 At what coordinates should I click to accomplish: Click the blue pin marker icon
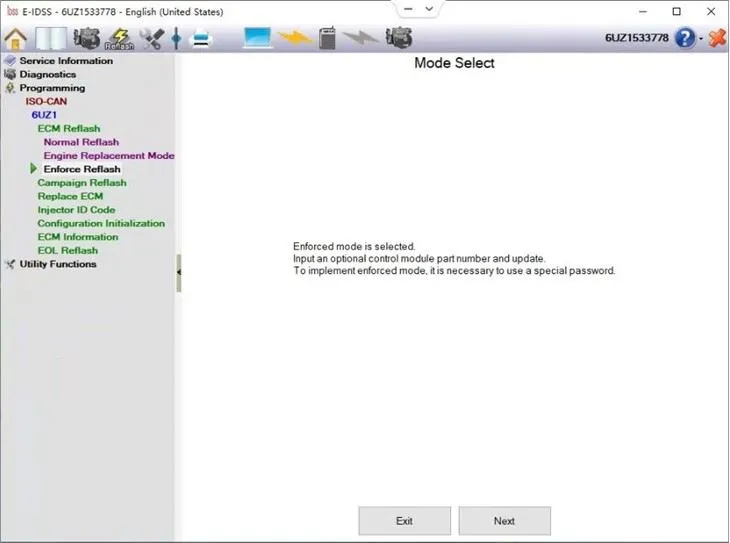pyautogui.click(x=176, y=38)
